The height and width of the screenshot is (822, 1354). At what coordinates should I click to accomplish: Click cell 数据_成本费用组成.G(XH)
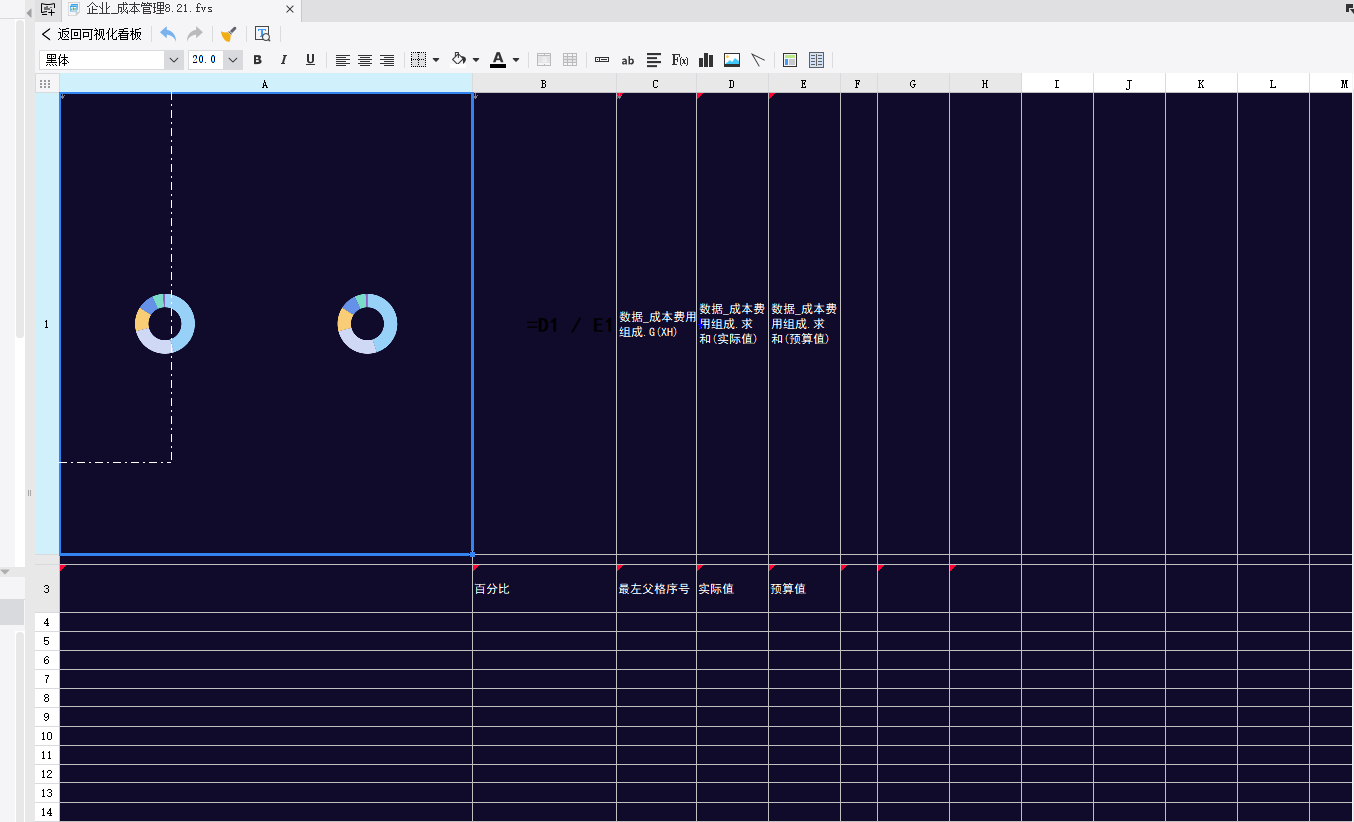[x=656, y=324]
